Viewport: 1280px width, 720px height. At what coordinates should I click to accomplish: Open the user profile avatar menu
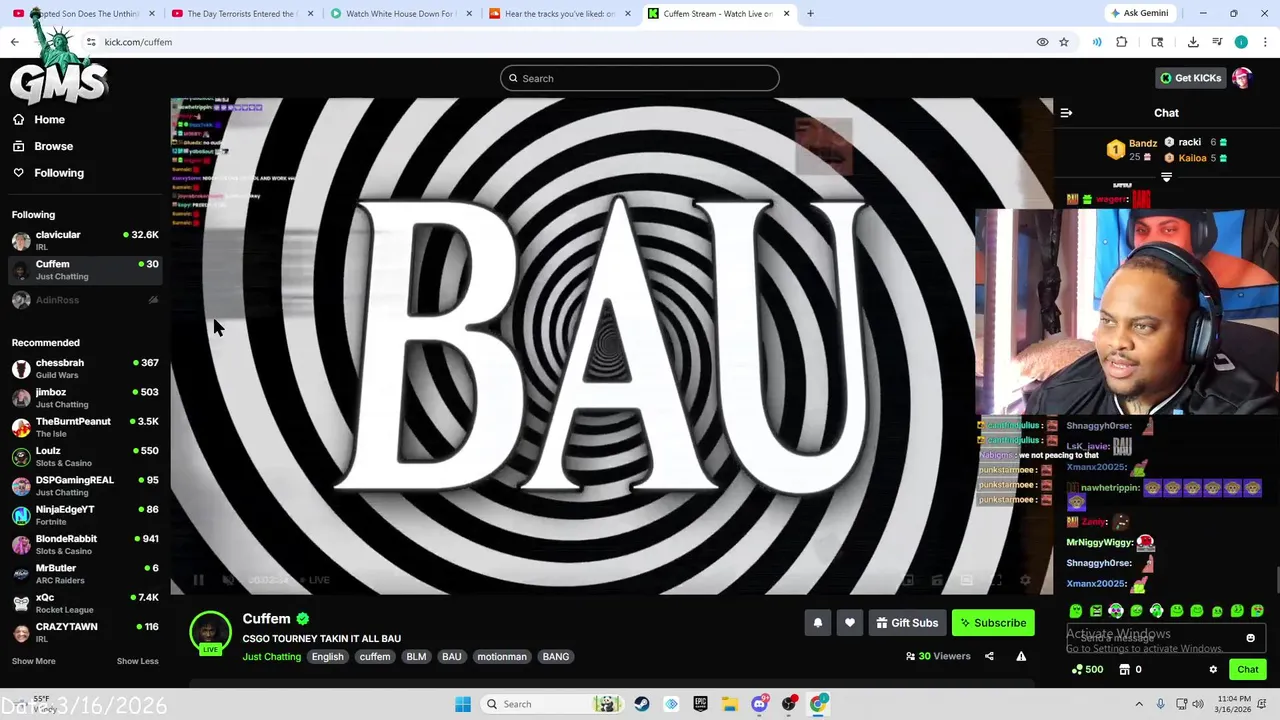pos(1242,78)
